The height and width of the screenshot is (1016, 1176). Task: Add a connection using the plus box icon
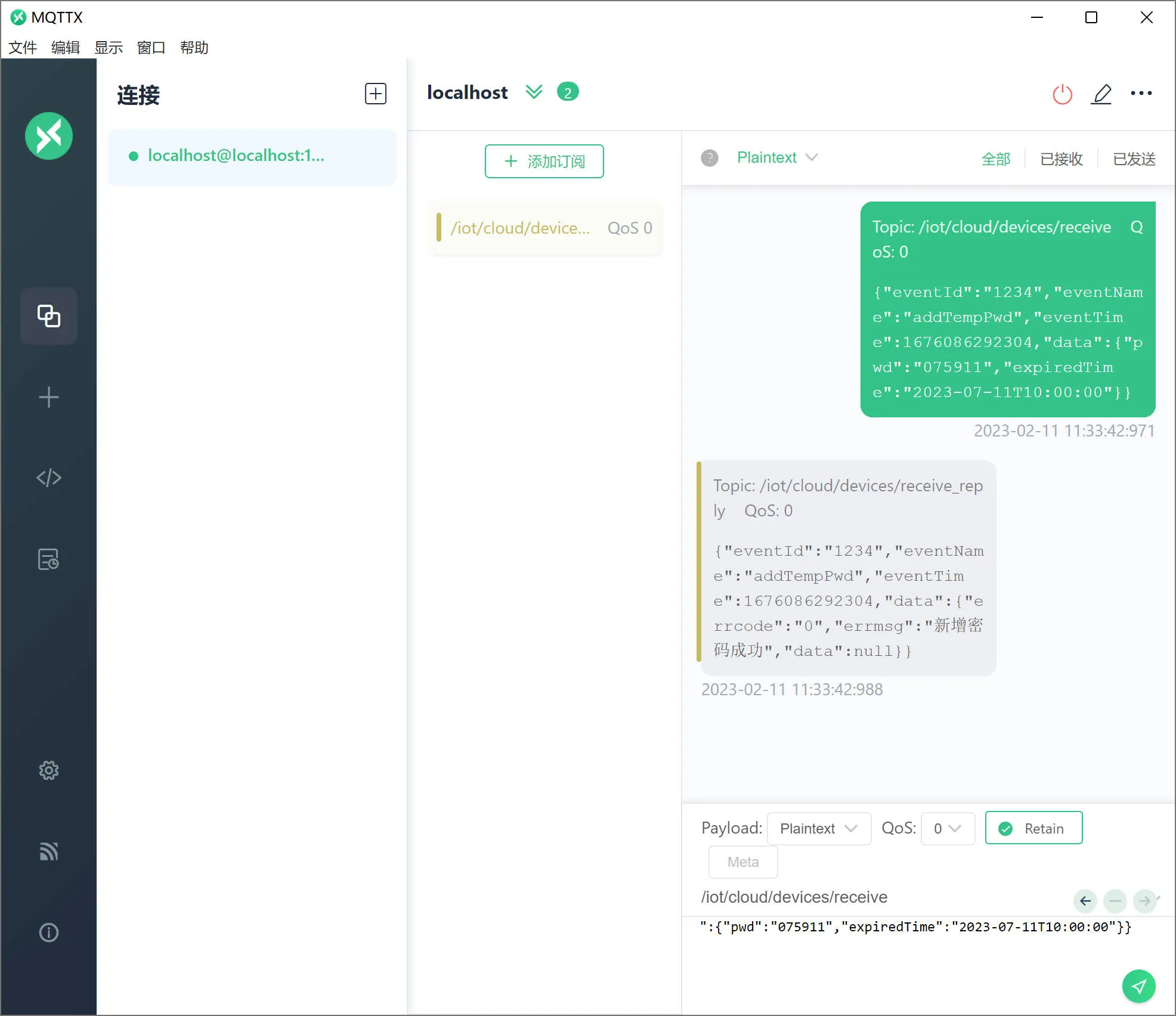(x=376, y=94)
